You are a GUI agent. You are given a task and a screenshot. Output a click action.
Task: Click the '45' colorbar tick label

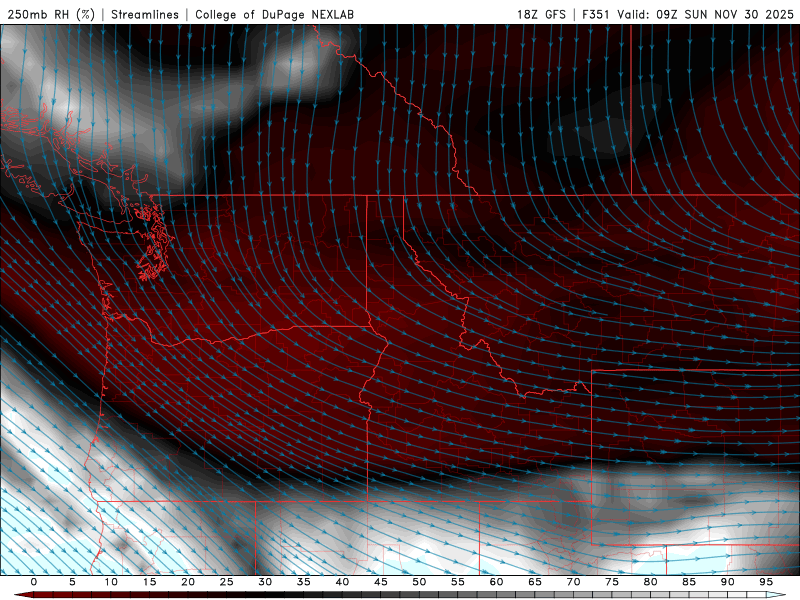(381, 582)
